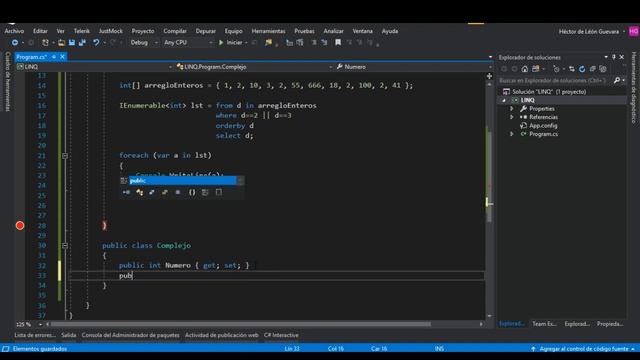Toggle the first filter icon in IntelliSense popup

tap(127, 192)
